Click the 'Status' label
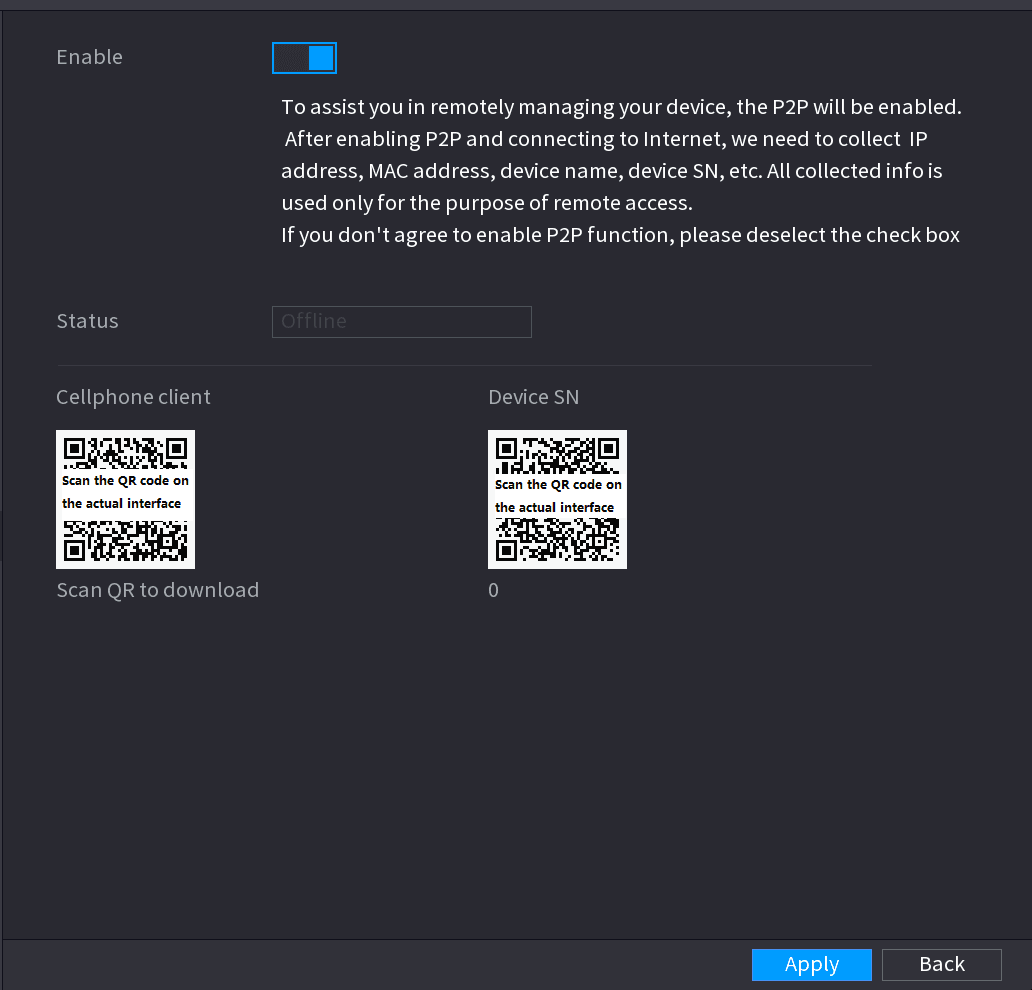Image resolution: width=1032 pixels, height=990 pixels. point(88,321)
